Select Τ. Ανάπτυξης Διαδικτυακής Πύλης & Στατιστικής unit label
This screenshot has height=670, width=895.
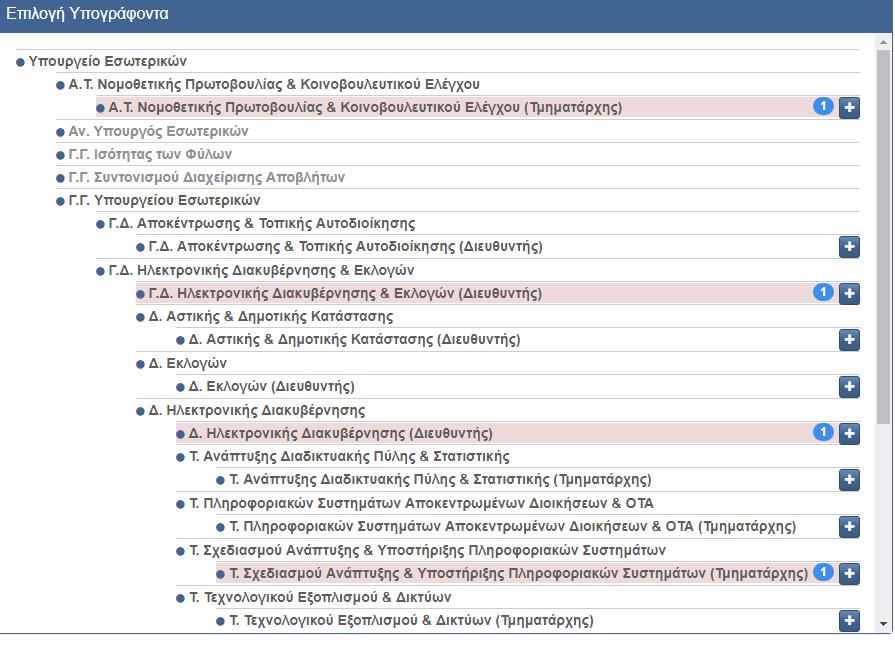pos(349,456)
